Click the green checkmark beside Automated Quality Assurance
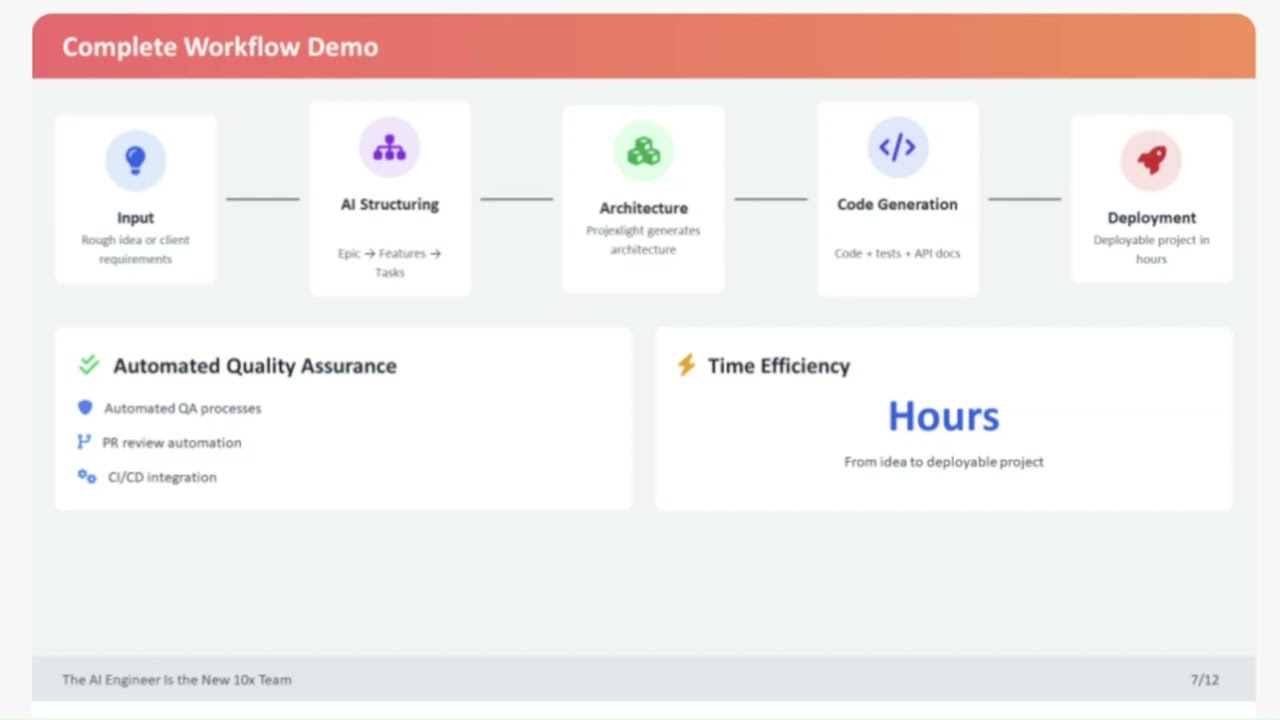 click(x=89, y=365)
